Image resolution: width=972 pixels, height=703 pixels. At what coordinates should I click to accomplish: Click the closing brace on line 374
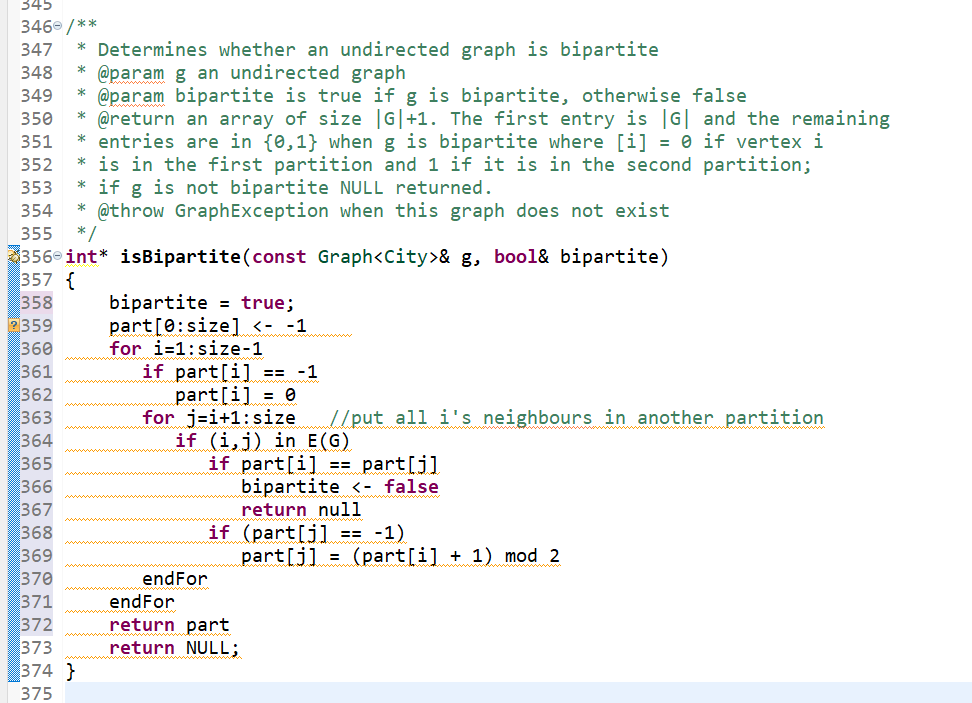68,670
